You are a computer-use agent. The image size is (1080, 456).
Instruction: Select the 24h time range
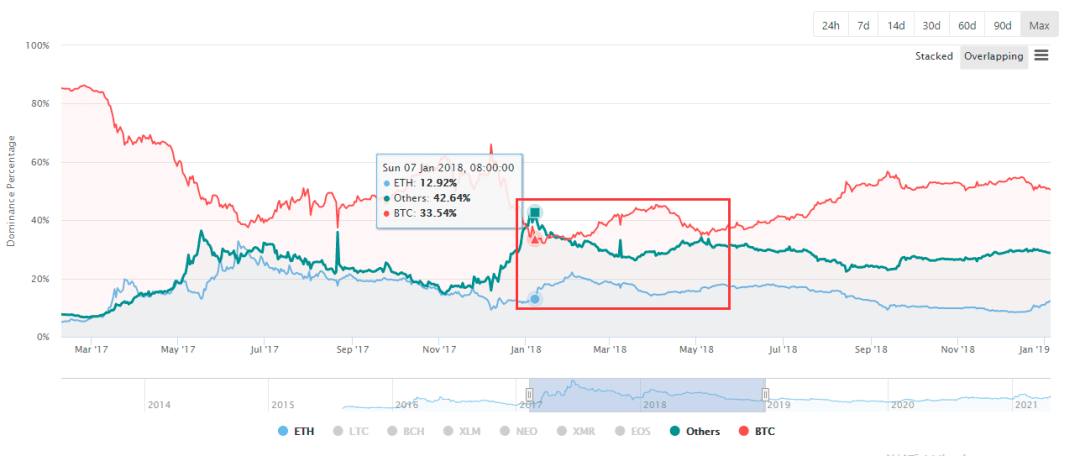coord(831,25)
